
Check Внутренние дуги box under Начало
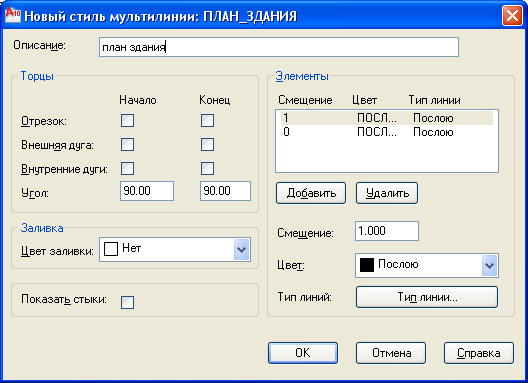click(x=127, y=168)
